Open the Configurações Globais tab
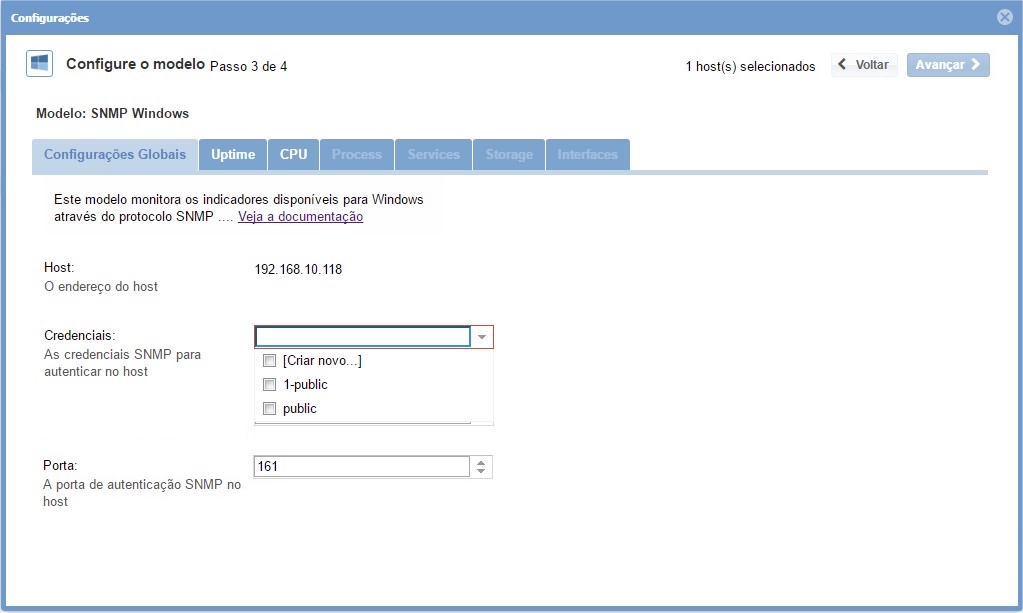 tap(115, 155)
